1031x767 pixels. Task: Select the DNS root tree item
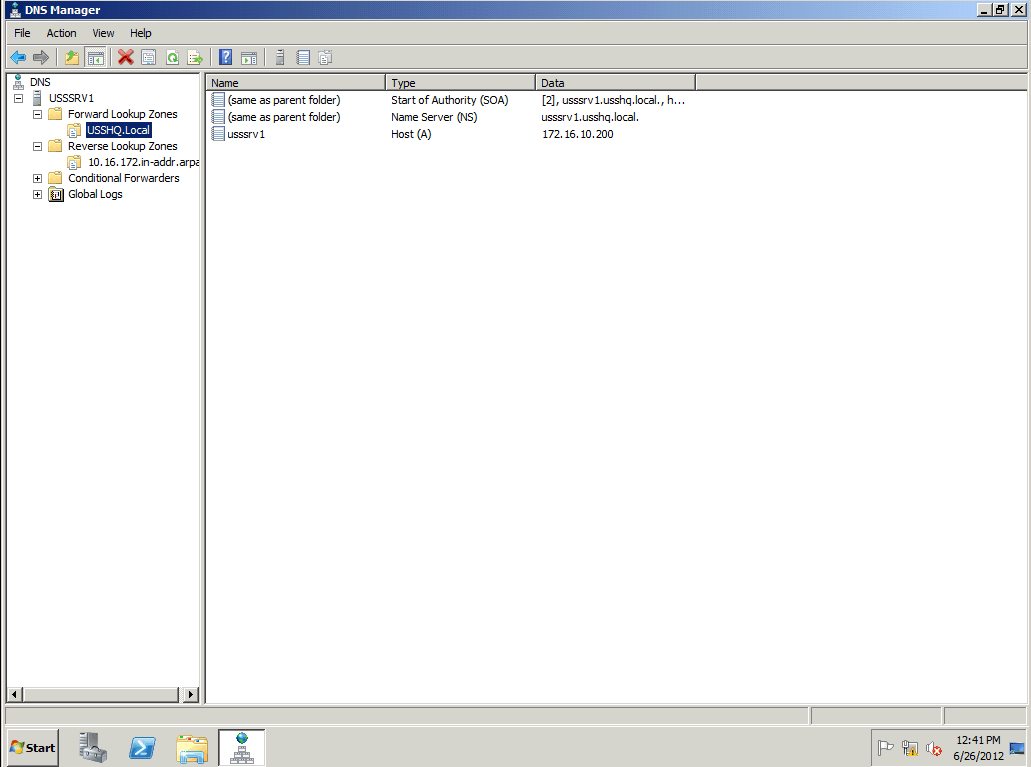pos(40,82)
